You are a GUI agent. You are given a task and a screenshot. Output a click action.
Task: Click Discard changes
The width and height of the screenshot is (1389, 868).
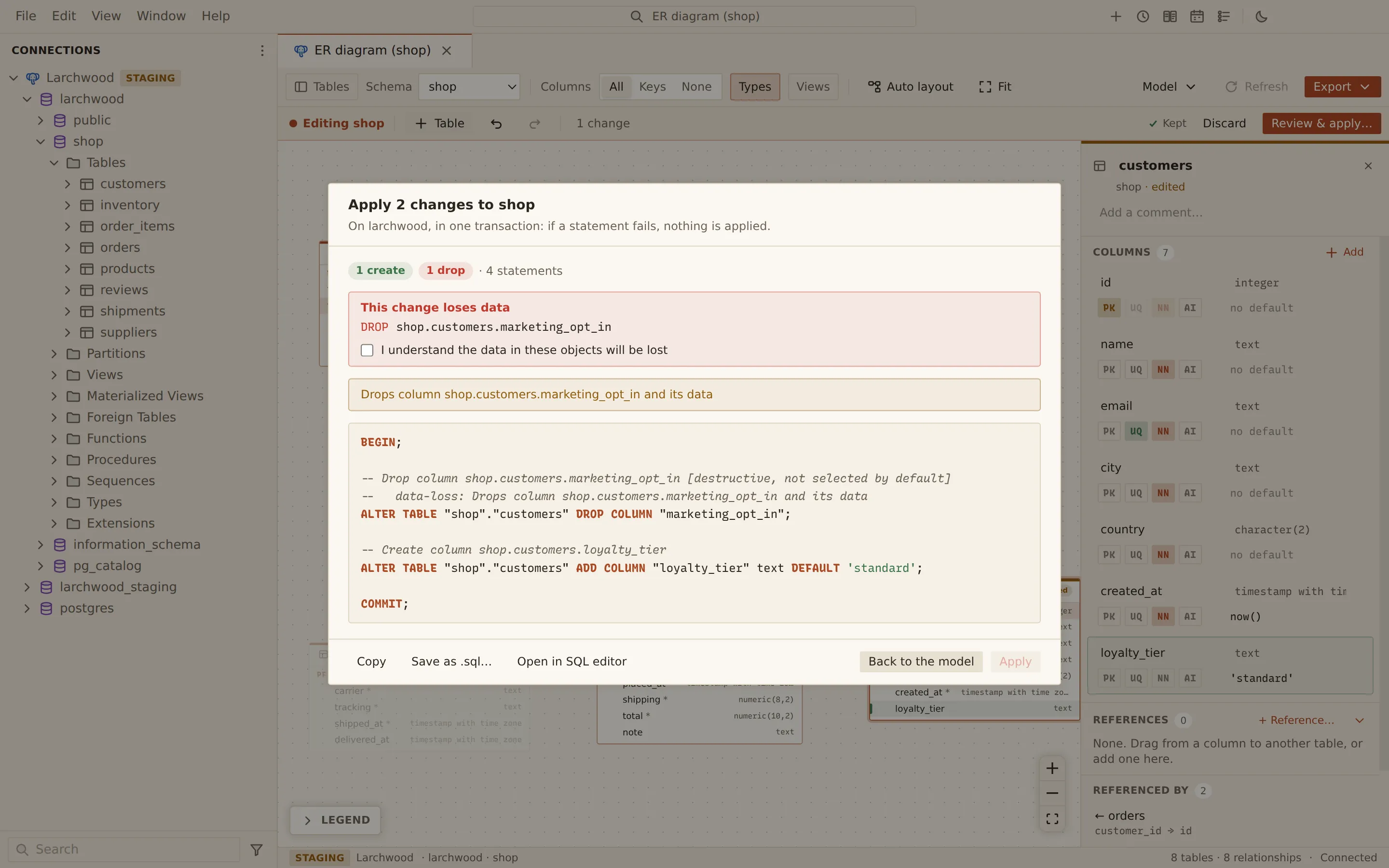[1224, 123]
